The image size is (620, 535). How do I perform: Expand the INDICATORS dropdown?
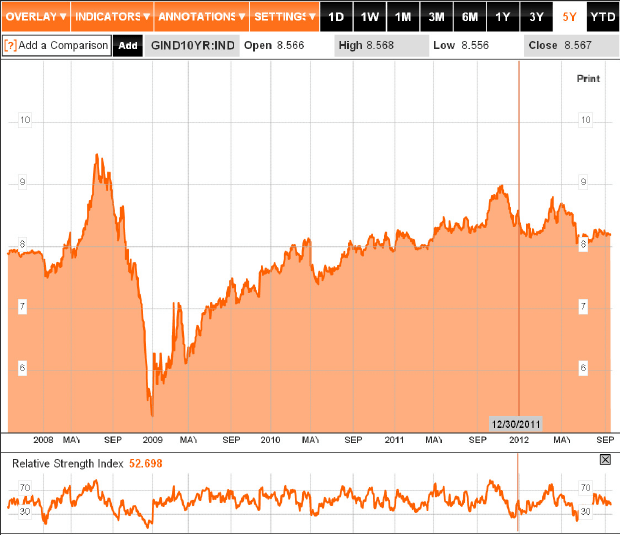pyautogui.click(x=113, y=17)
